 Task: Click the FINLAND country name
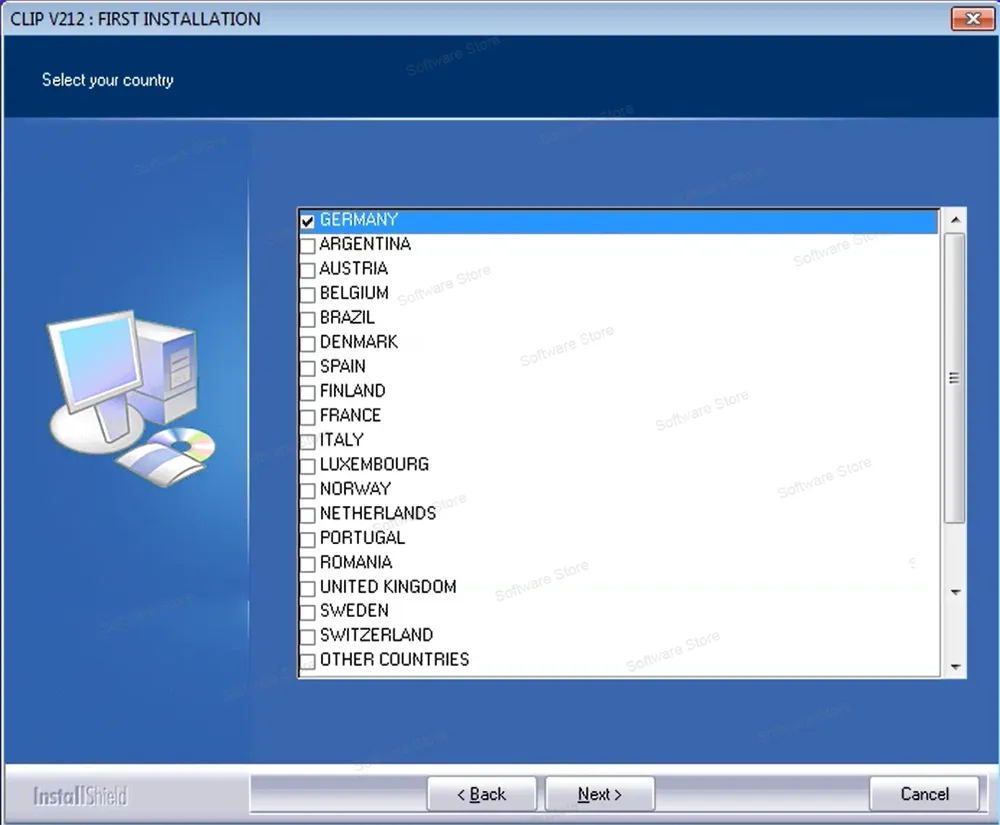353,391
